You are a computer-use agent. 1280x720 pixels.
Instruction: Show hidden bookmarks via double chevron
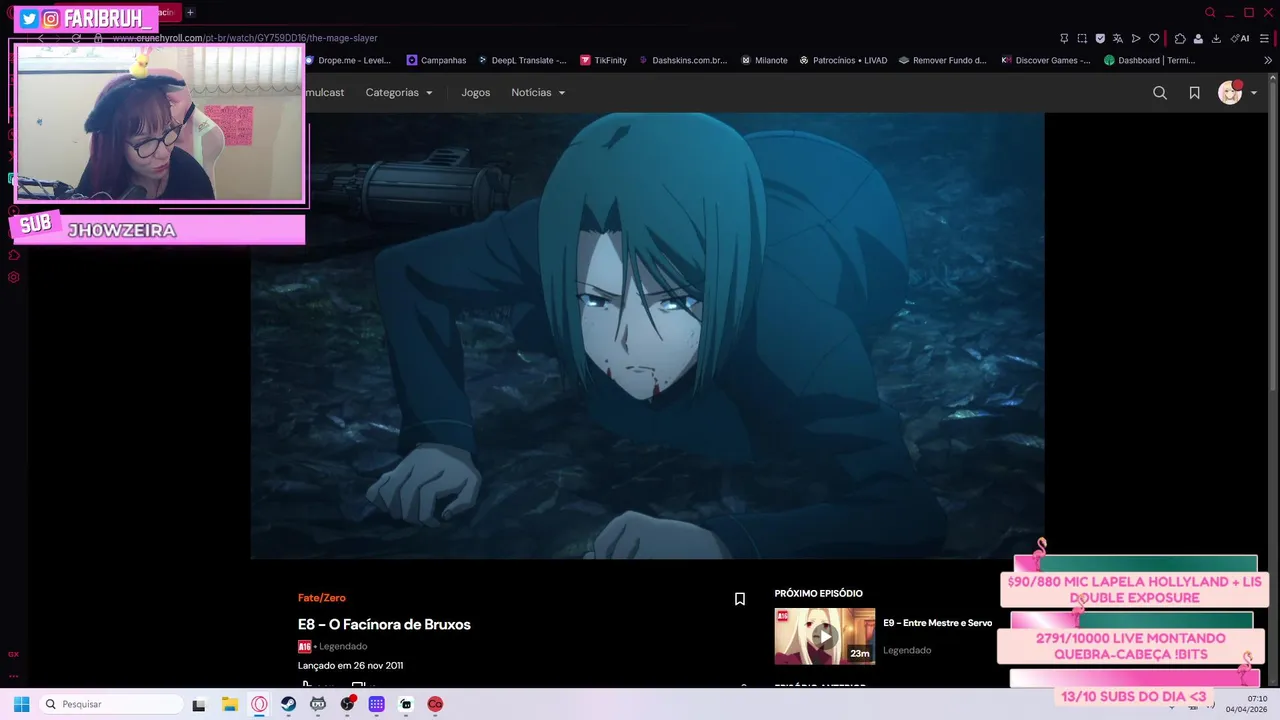[1268, 60]
